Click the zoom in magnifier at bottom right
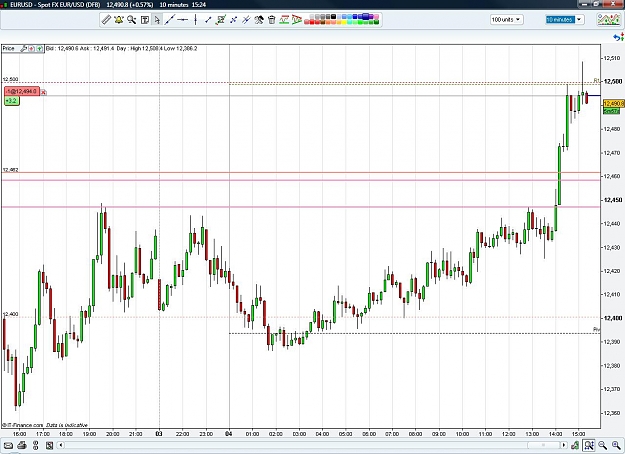 616,445
